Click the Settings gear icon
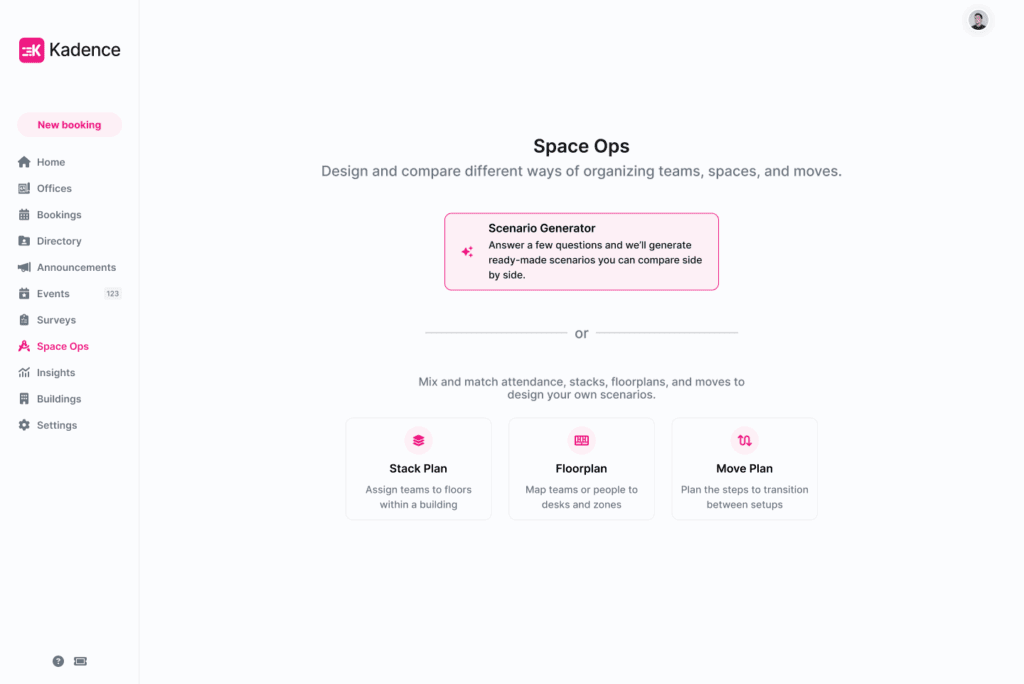Viewport: 1024px width, 684px height. [25, 425]
